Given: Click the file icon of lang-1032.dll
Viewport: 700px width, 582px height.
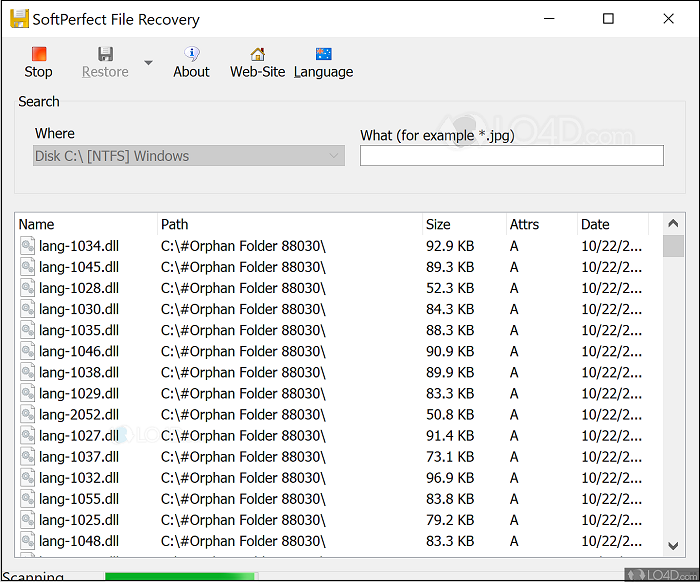Looking at the screenshot, I should pyautogui.click(x=28, y=478).
